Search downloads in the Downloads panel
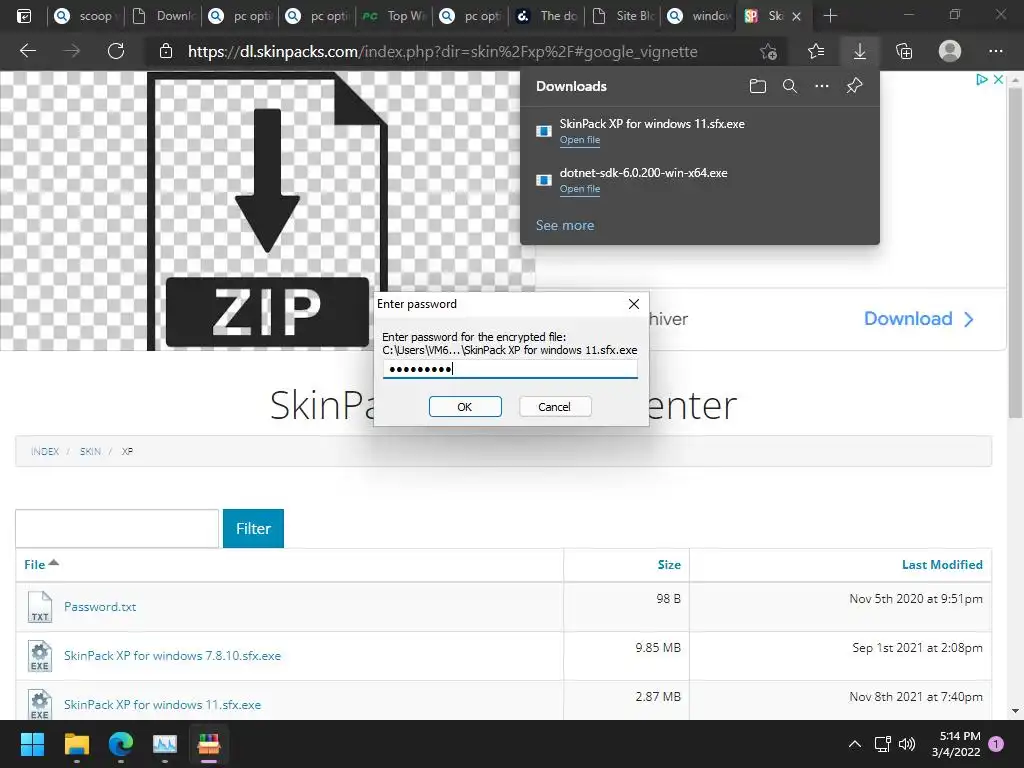The height and width of the screenshot is (768, 1024). (x=790, y=86)
